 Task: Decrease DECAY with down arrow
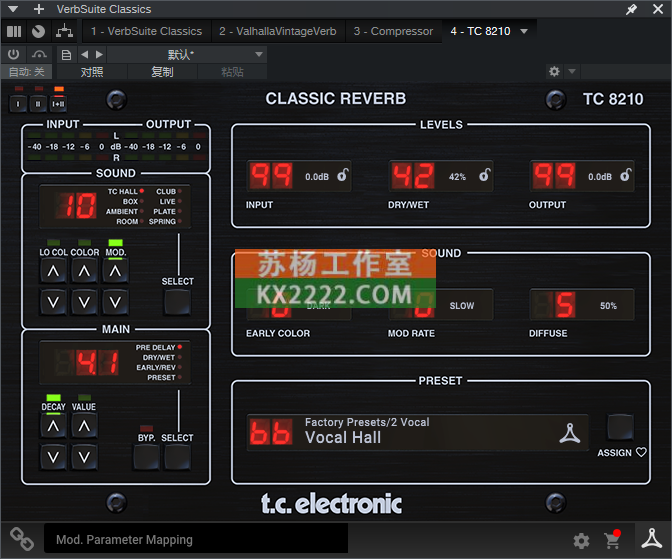[x=53, y=457]
